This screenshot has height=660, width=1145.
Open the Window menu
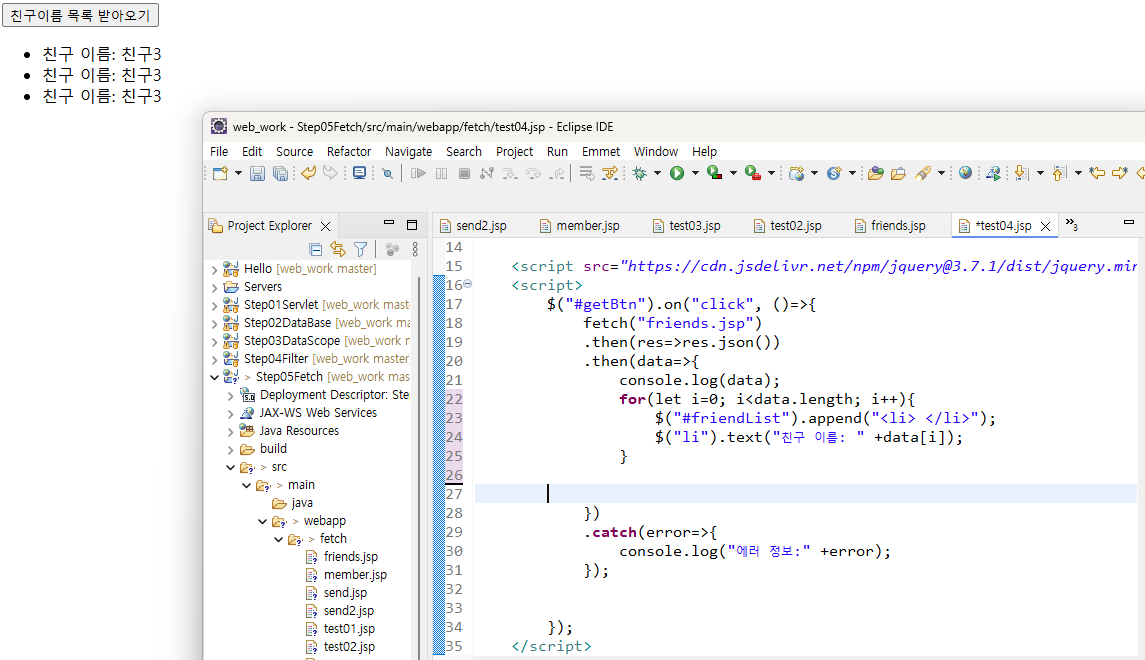[656, 151]
